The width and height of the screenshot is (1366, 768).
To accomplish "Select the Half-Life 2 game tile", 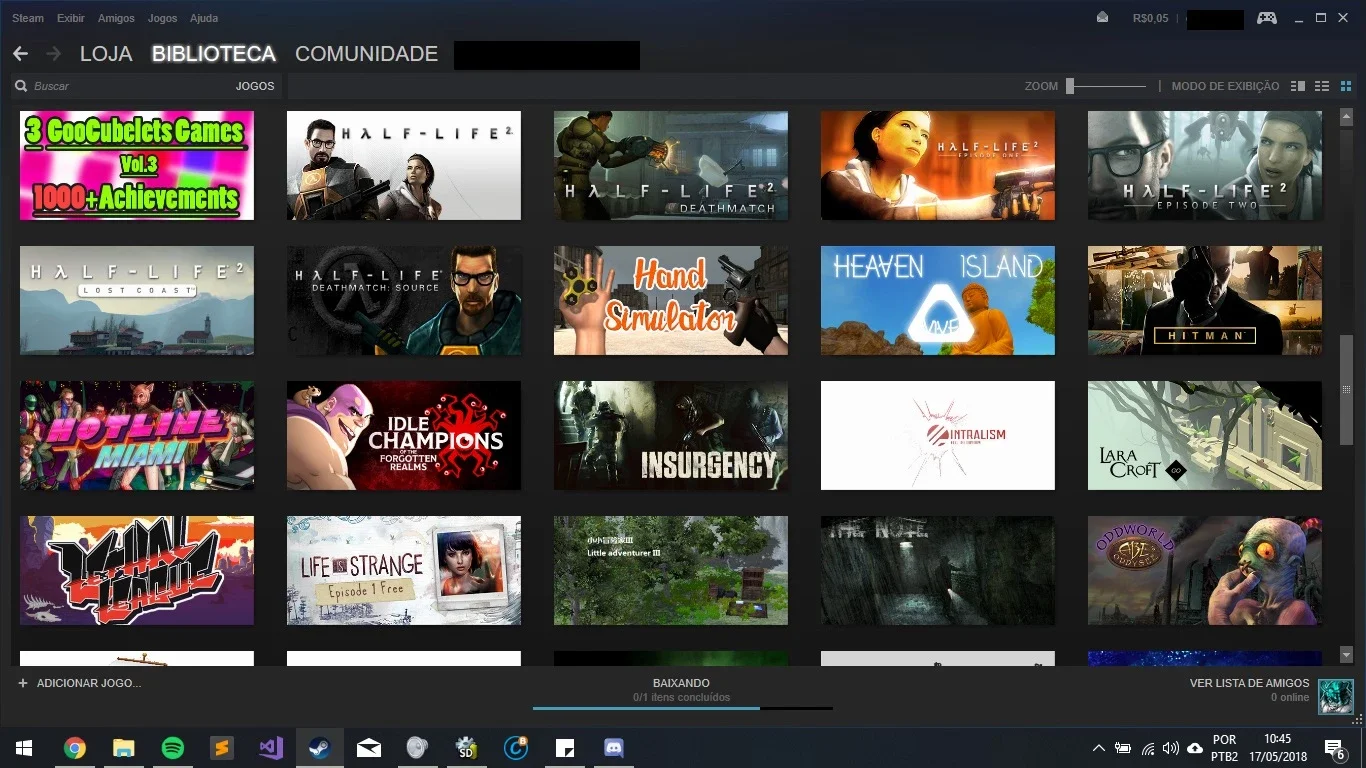I will (x=404, y=165).
